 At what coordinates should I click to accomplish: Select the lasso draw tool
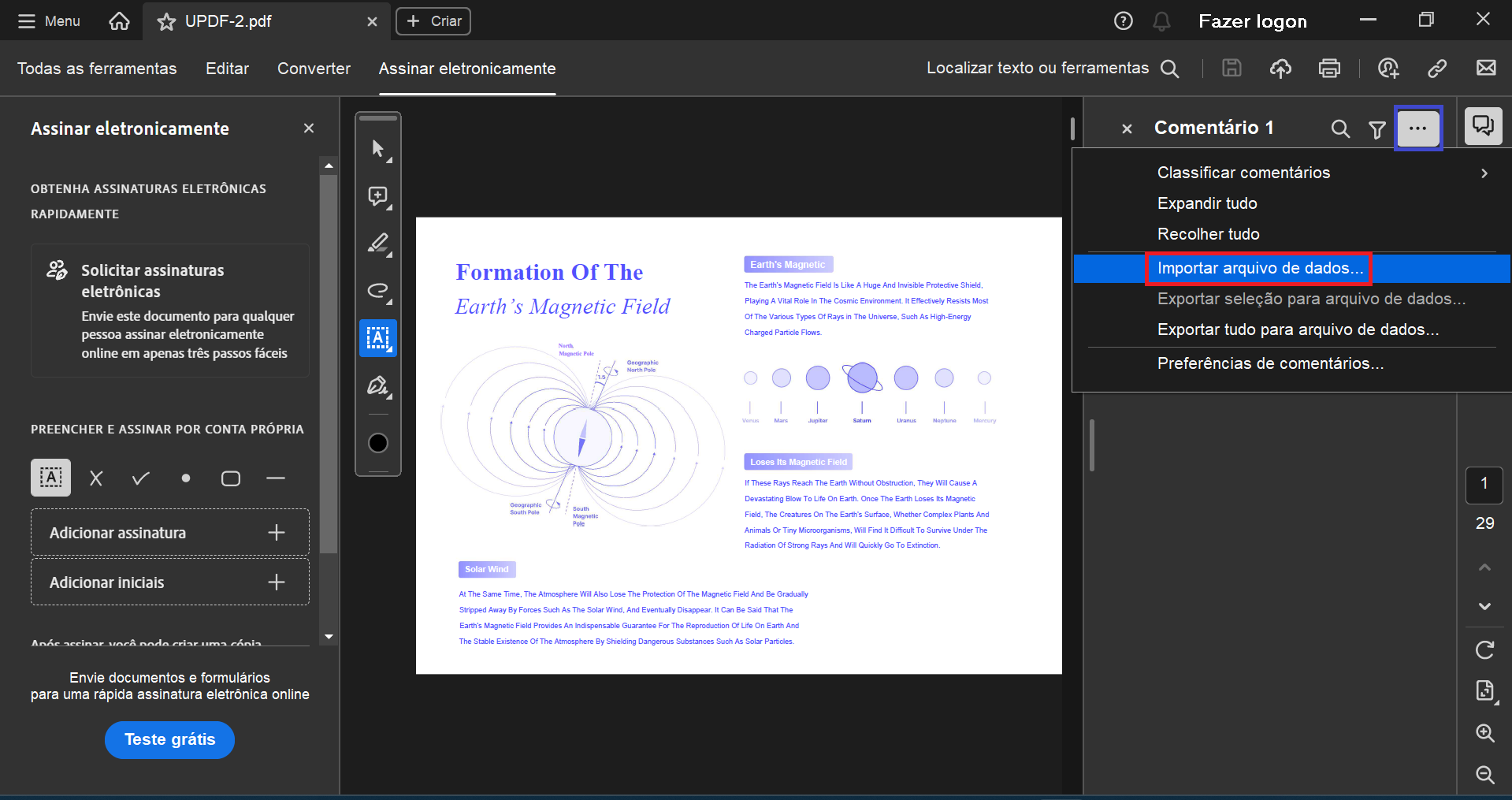[378, 291]
